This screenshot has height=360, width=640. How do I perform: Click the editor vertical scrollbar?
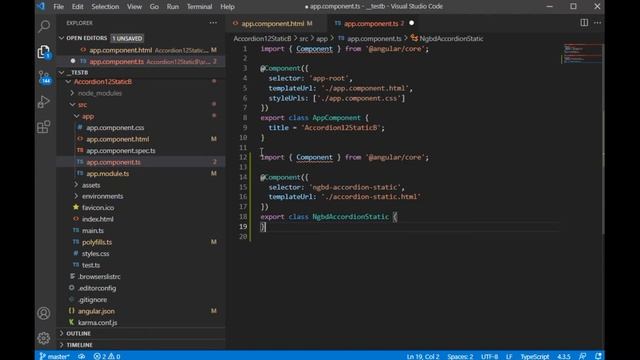pyautogui.click(x=603, y=139)
